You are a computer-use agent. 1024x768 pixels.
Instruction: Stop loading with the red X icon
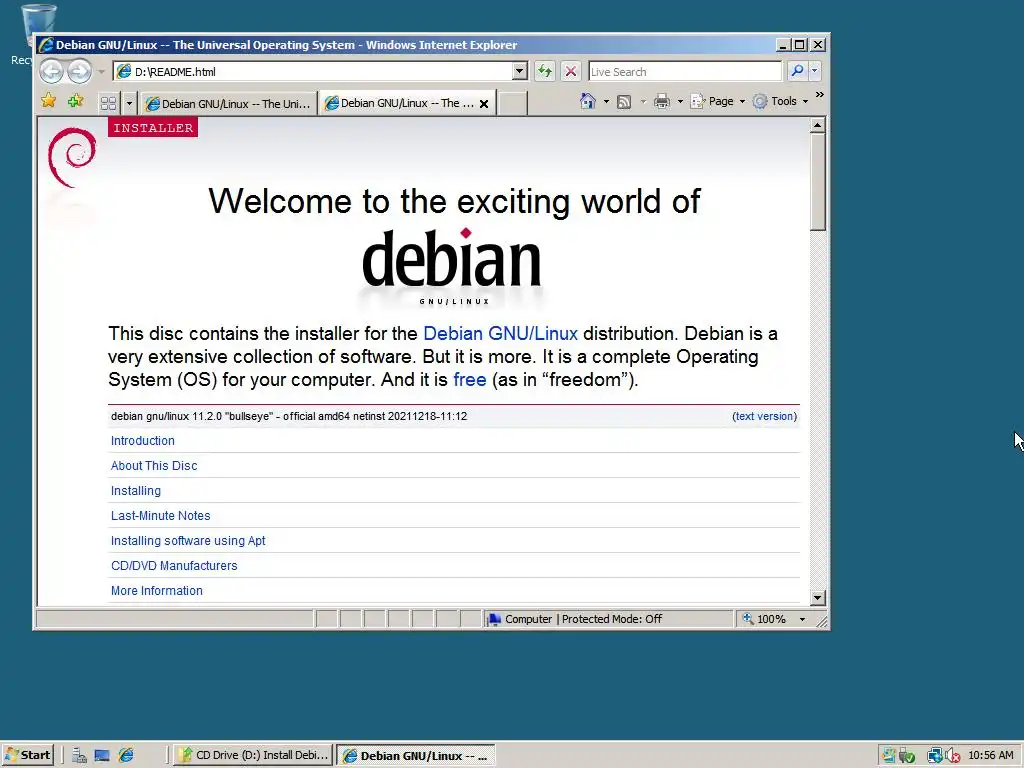pos(571,71)
